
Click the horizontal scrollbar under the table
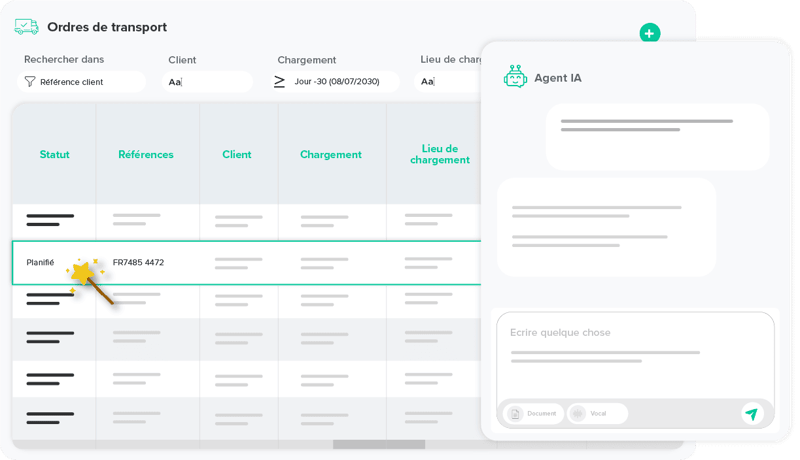tap(378, 445)
